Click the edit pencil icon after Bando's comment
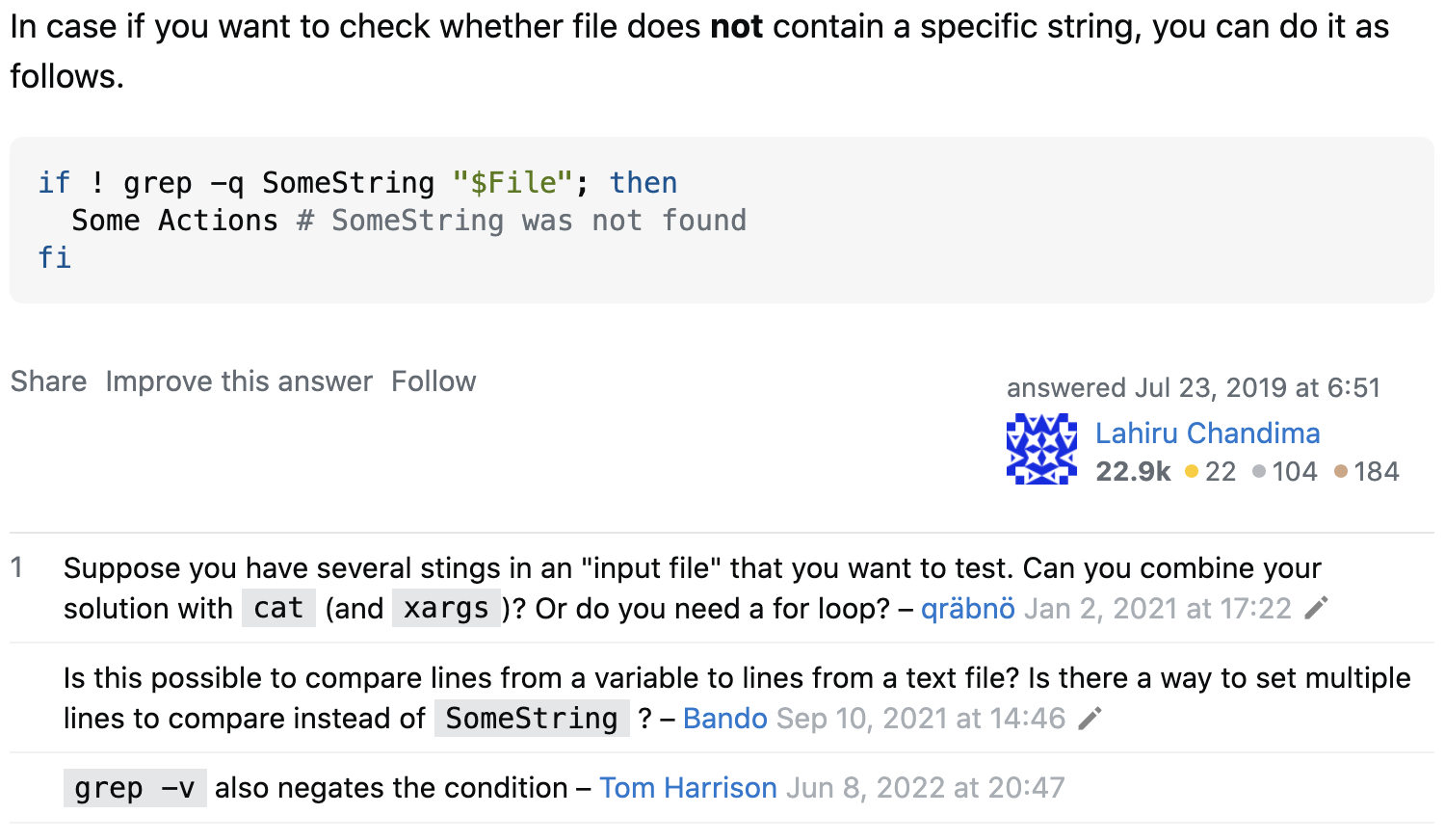This screenshot has height=840, width=1445. pyautogui.click(x=1090, y=719)
